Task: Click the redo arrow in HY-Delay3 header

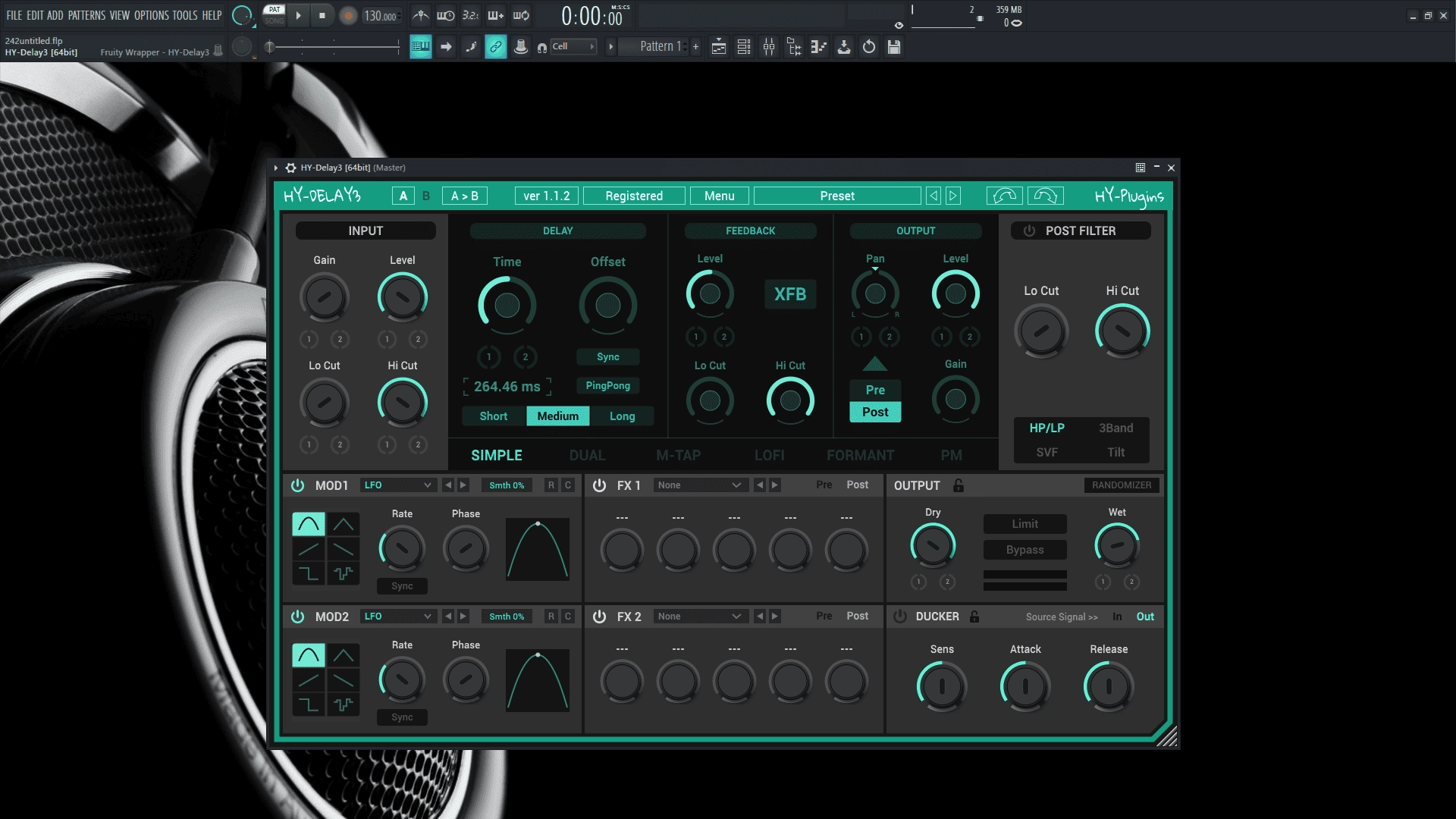Action: [x=1045, y=196]
